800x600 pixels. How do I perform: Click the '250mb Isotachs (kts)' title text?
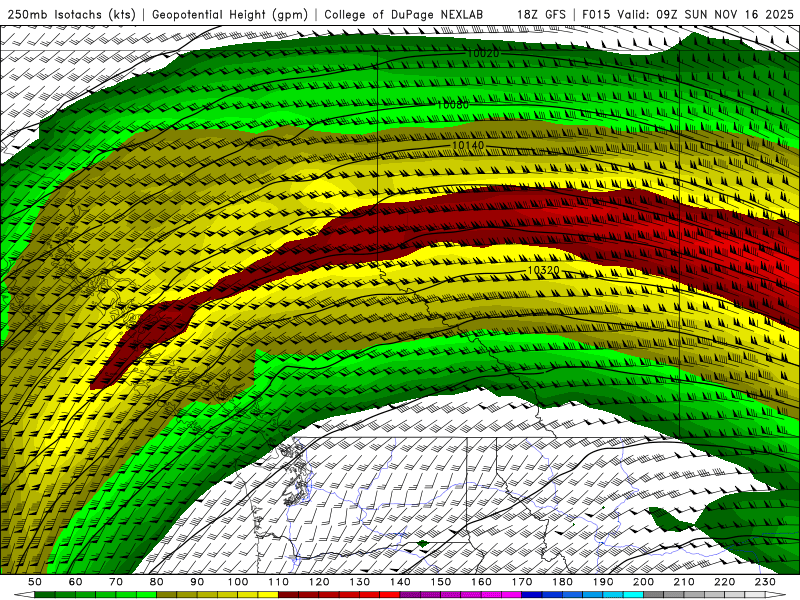point(71,14)
